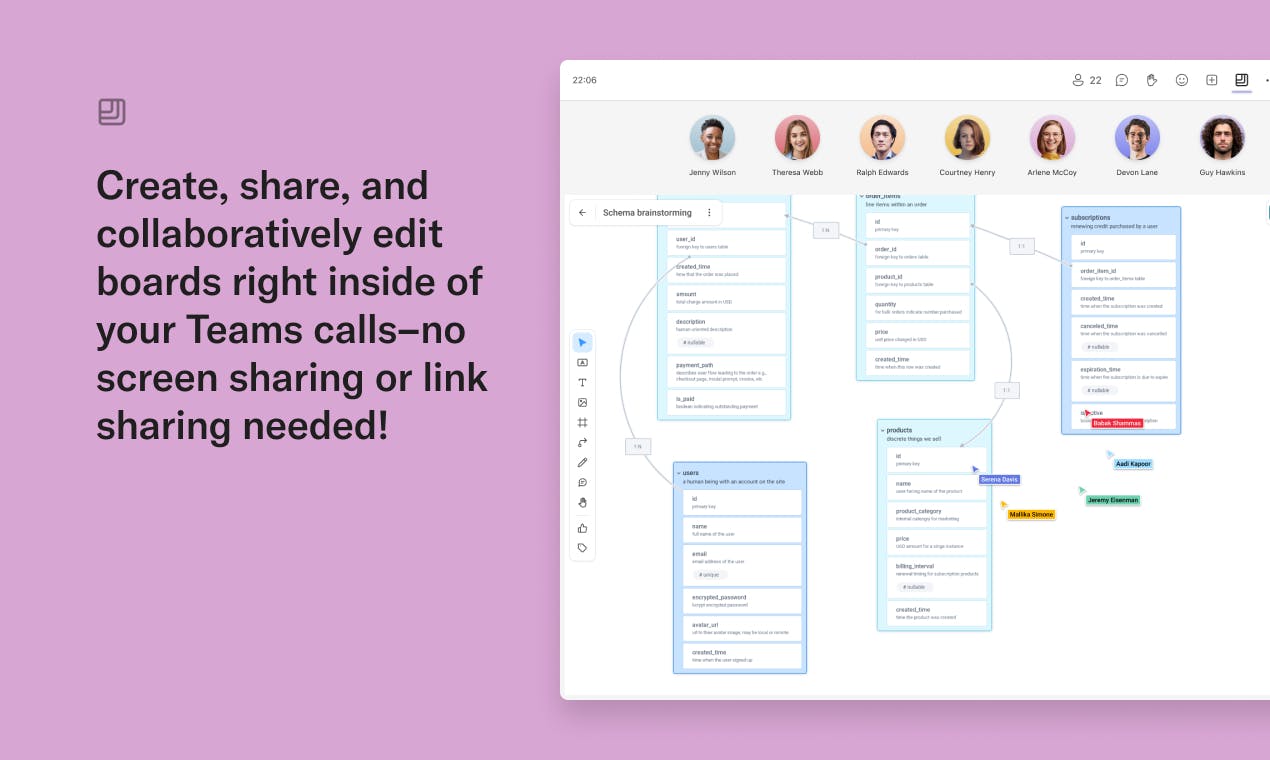Collapse the users table
The width and height of the screenshot is (1270, 760).
point(679,473)
